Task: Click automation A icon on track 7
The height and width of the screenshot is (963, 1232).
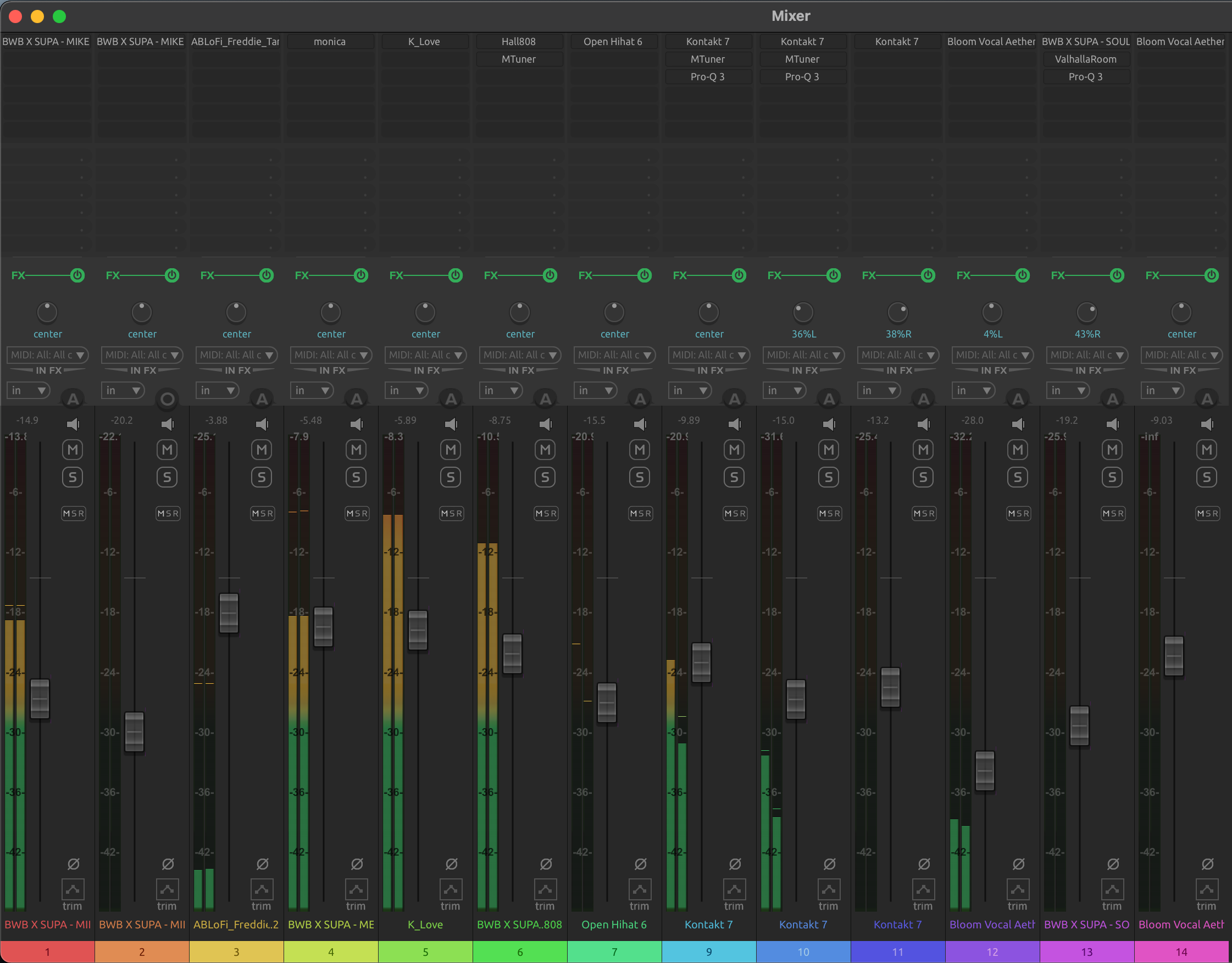Action: [x=640, y=399]
